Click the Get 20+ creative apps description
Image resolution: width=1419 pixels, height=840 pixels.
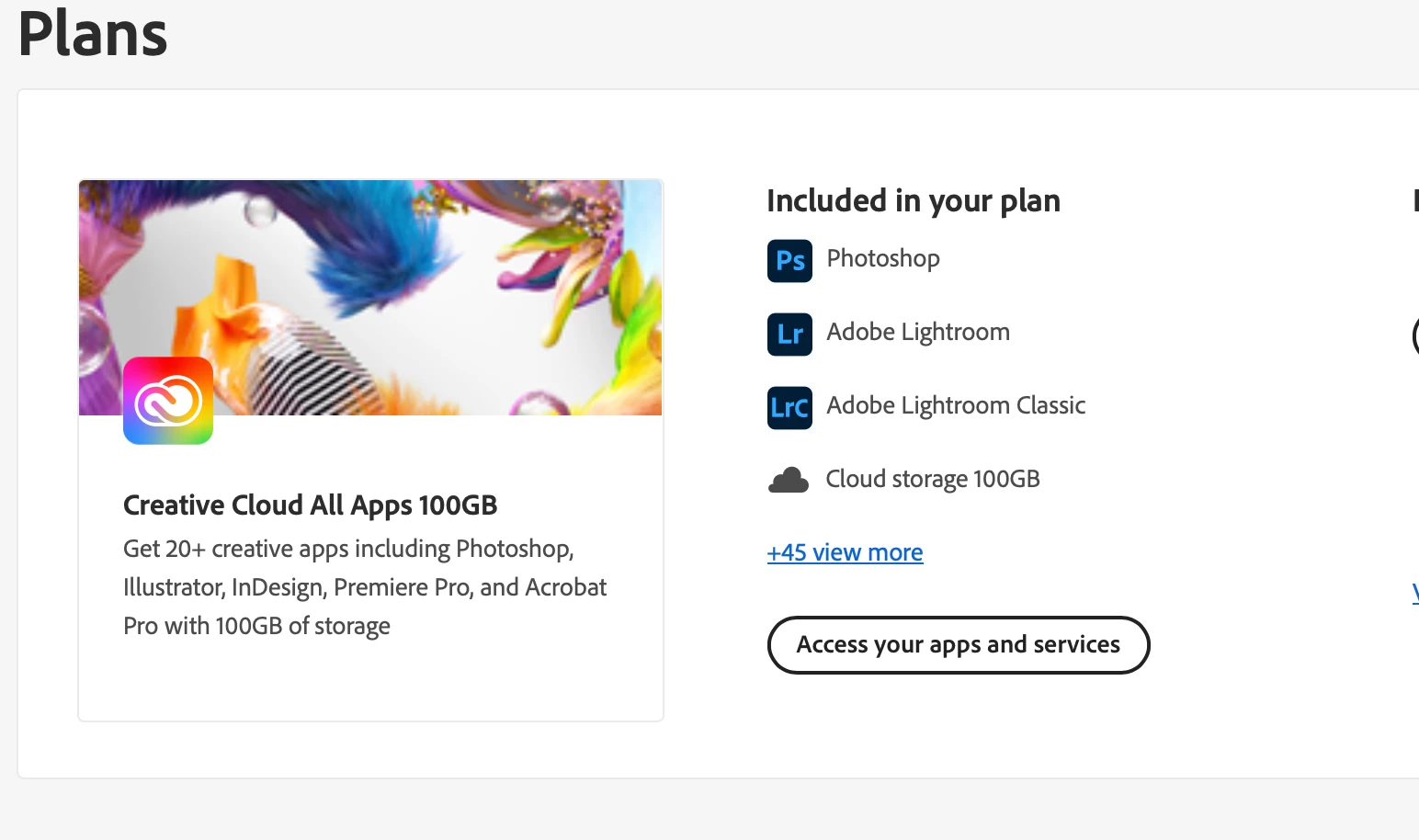[365, 587]
